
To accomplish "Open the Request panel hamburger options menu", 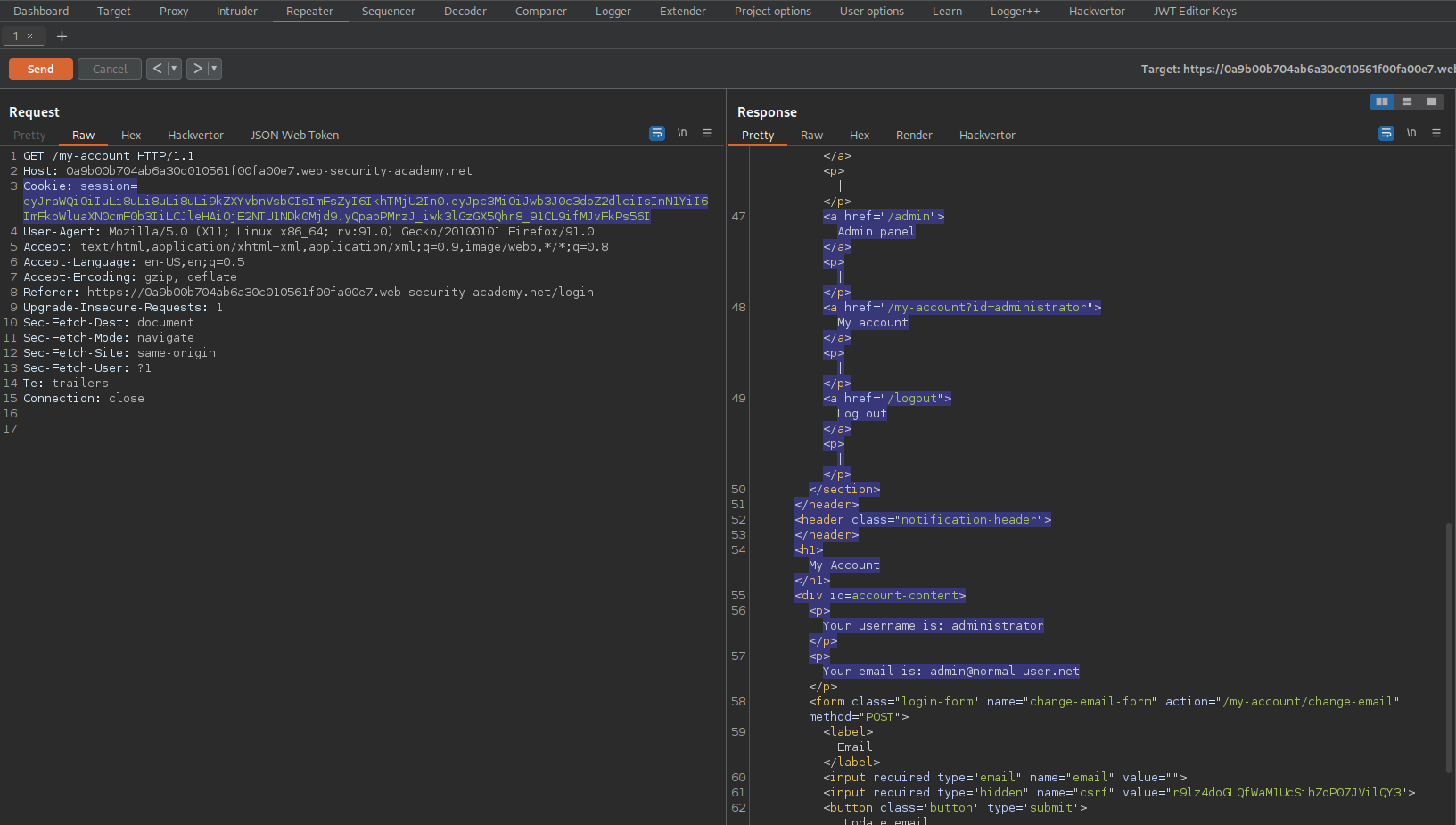I will tap(707, 133).
